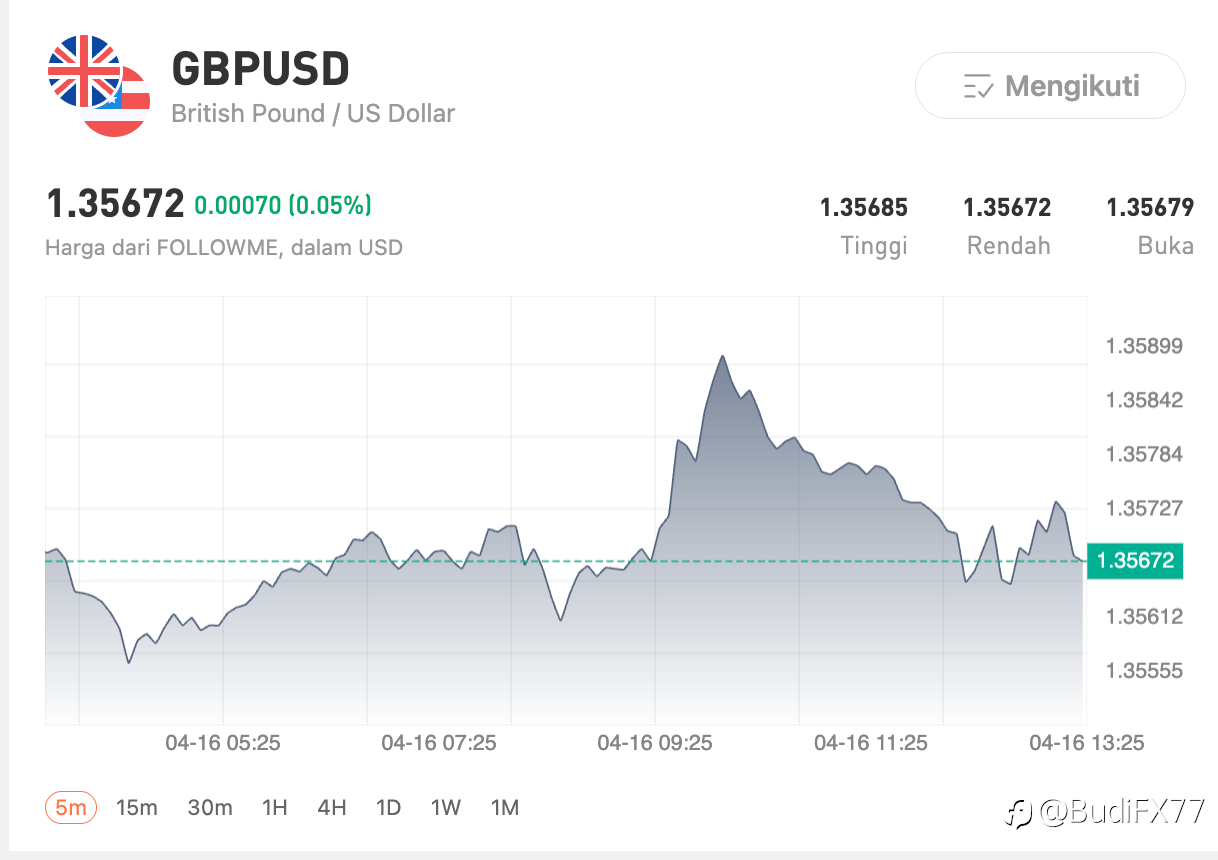
Task: Select the 1H chart interval
Action: coord(275,808)
